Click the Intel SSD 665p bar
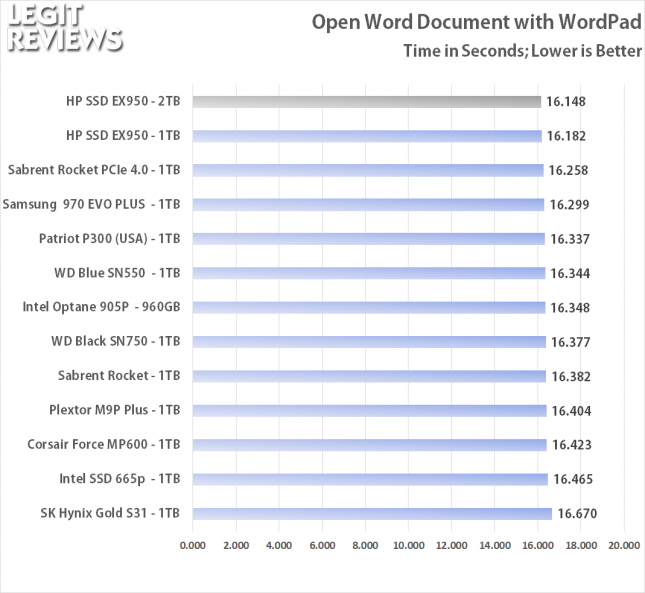This screenshot has width=645, height=593. (x=370, y=479)
